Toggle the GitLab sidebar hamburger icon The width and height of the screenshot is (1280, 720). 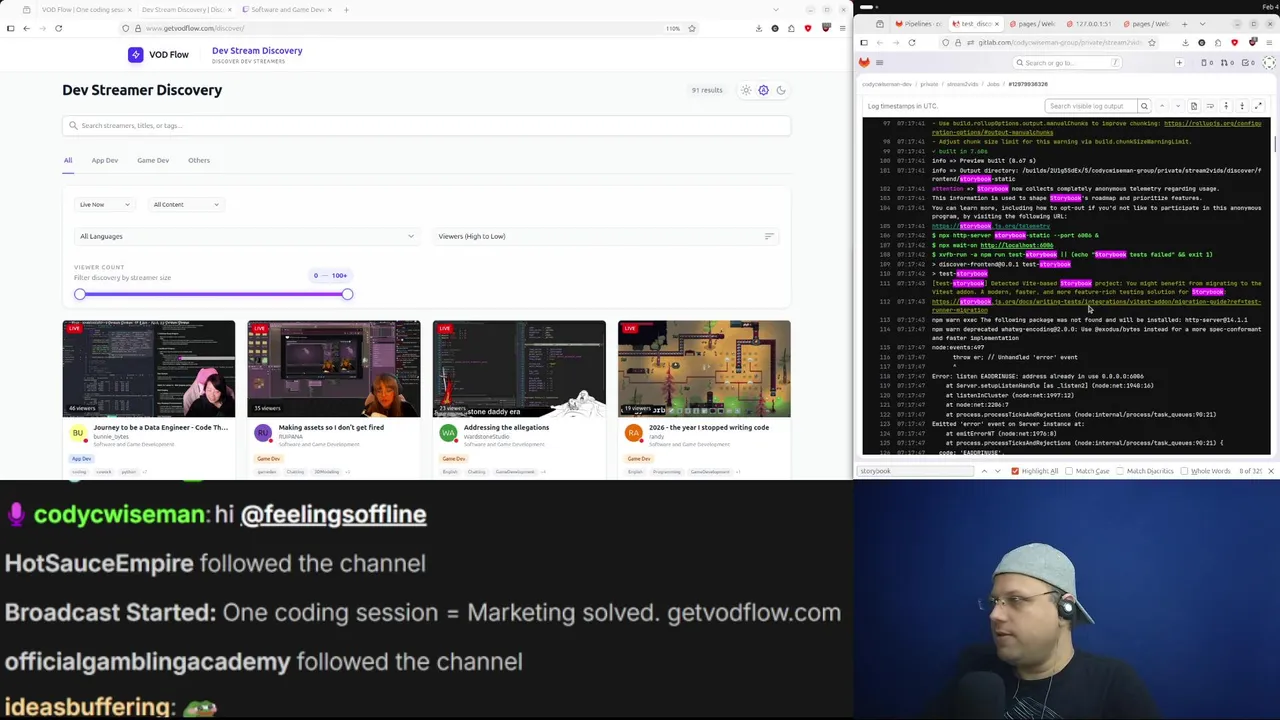pos(879,63)
